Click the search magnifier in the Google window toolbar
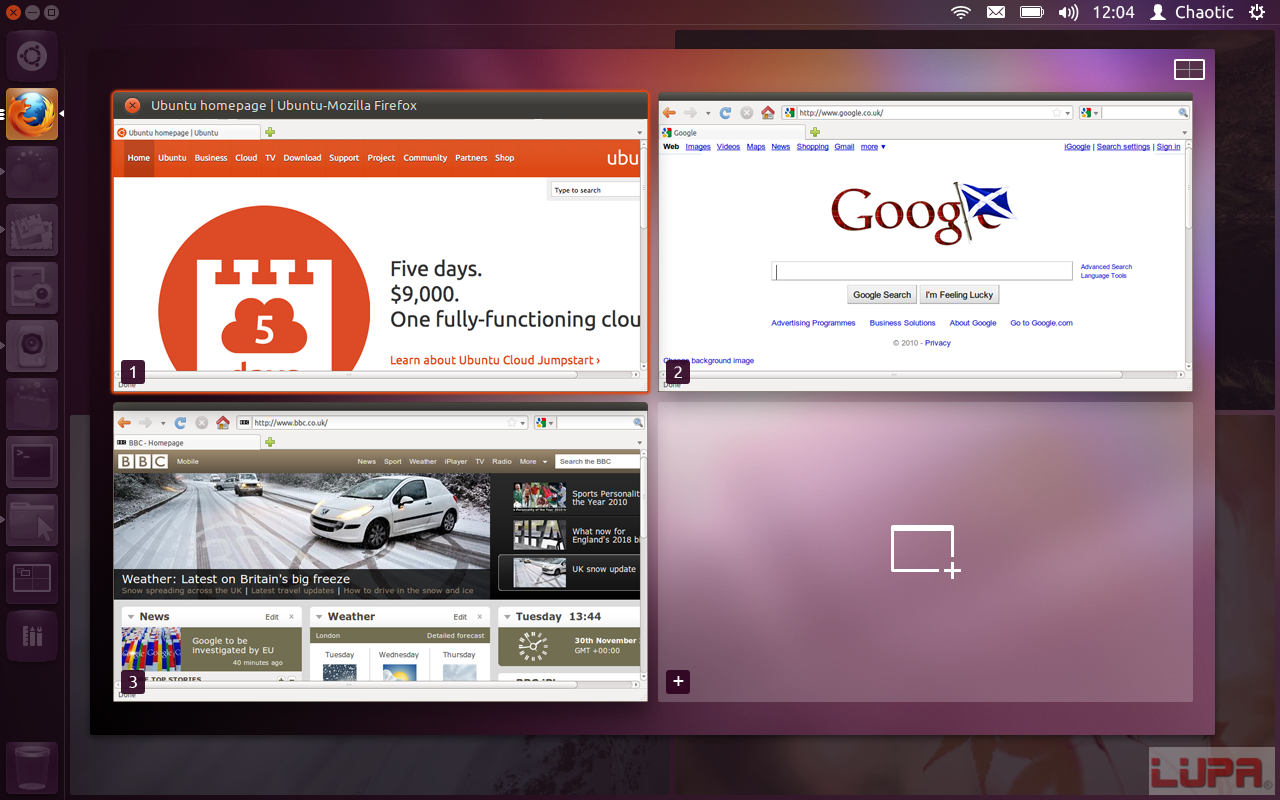 (x=1183, y=113)
